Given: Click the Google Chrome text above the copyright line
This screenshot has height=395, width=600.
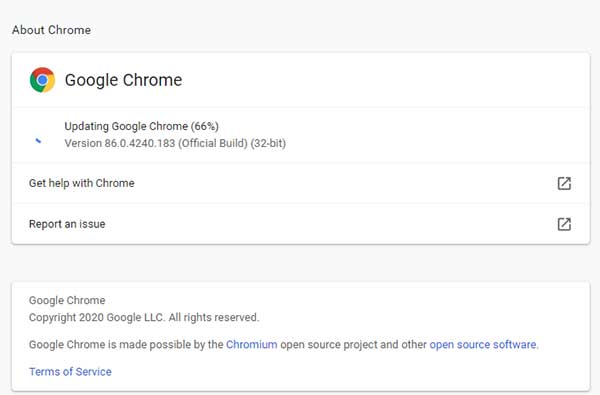Looking at the screenshot, I should [x=67, y=300].
